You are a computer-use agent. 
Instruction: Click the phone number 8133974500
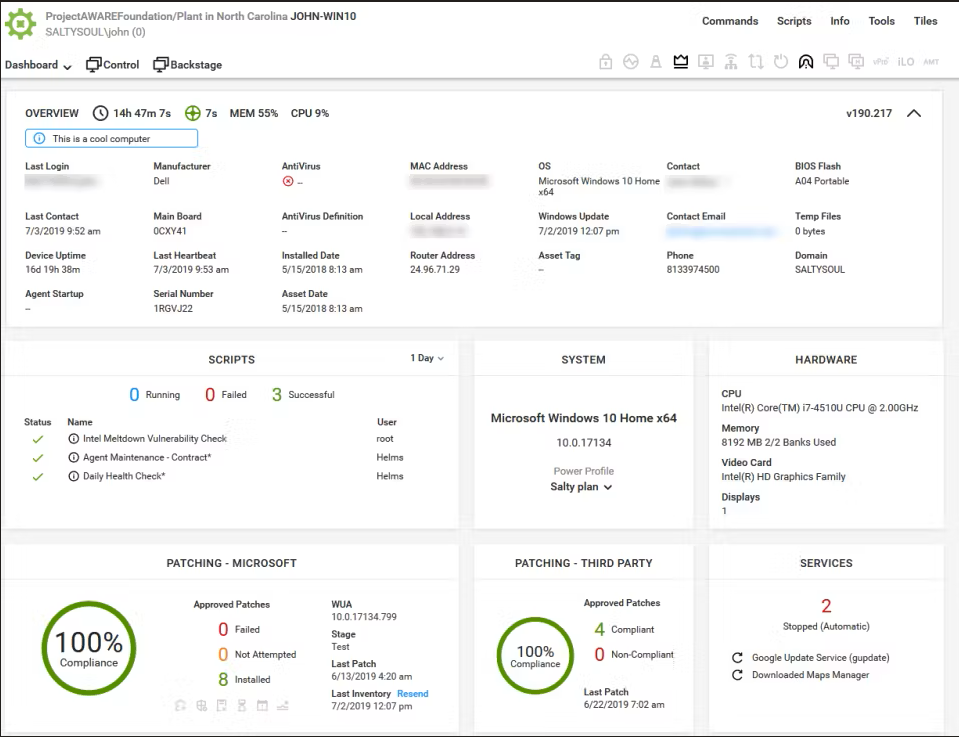(x=693, y=269)
